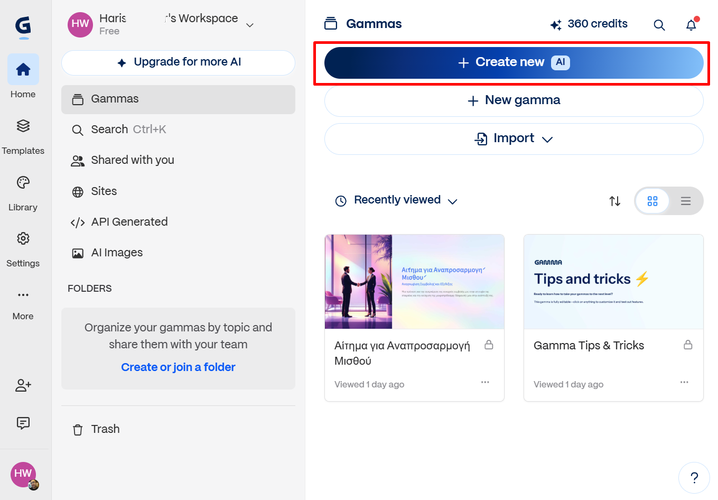Open AI Images in sidebar
The height and width of the screenshot is (500, 718).
(116, 253)
